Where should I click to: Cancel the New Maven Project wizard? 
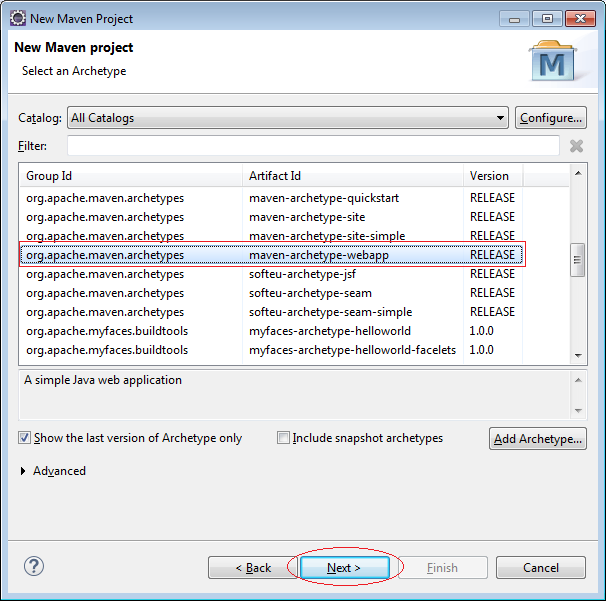coord(541,568)
